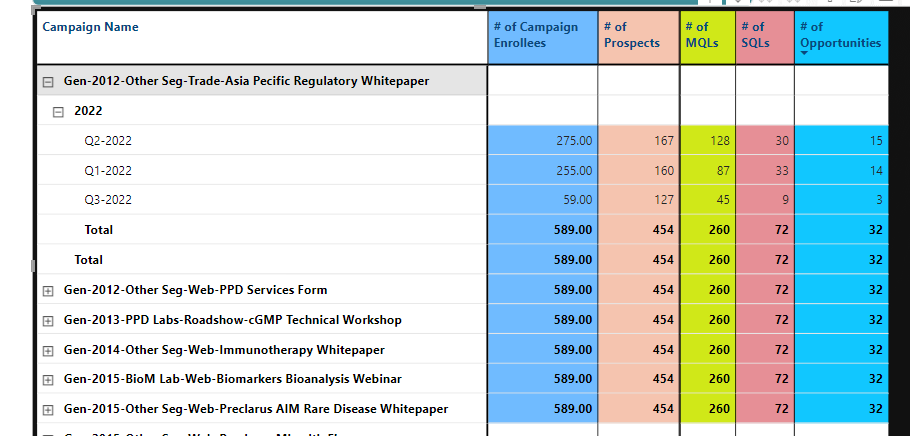
Task: Select Gen-2013 cGMP Technical Workshop name
Action: coord(233,320)
